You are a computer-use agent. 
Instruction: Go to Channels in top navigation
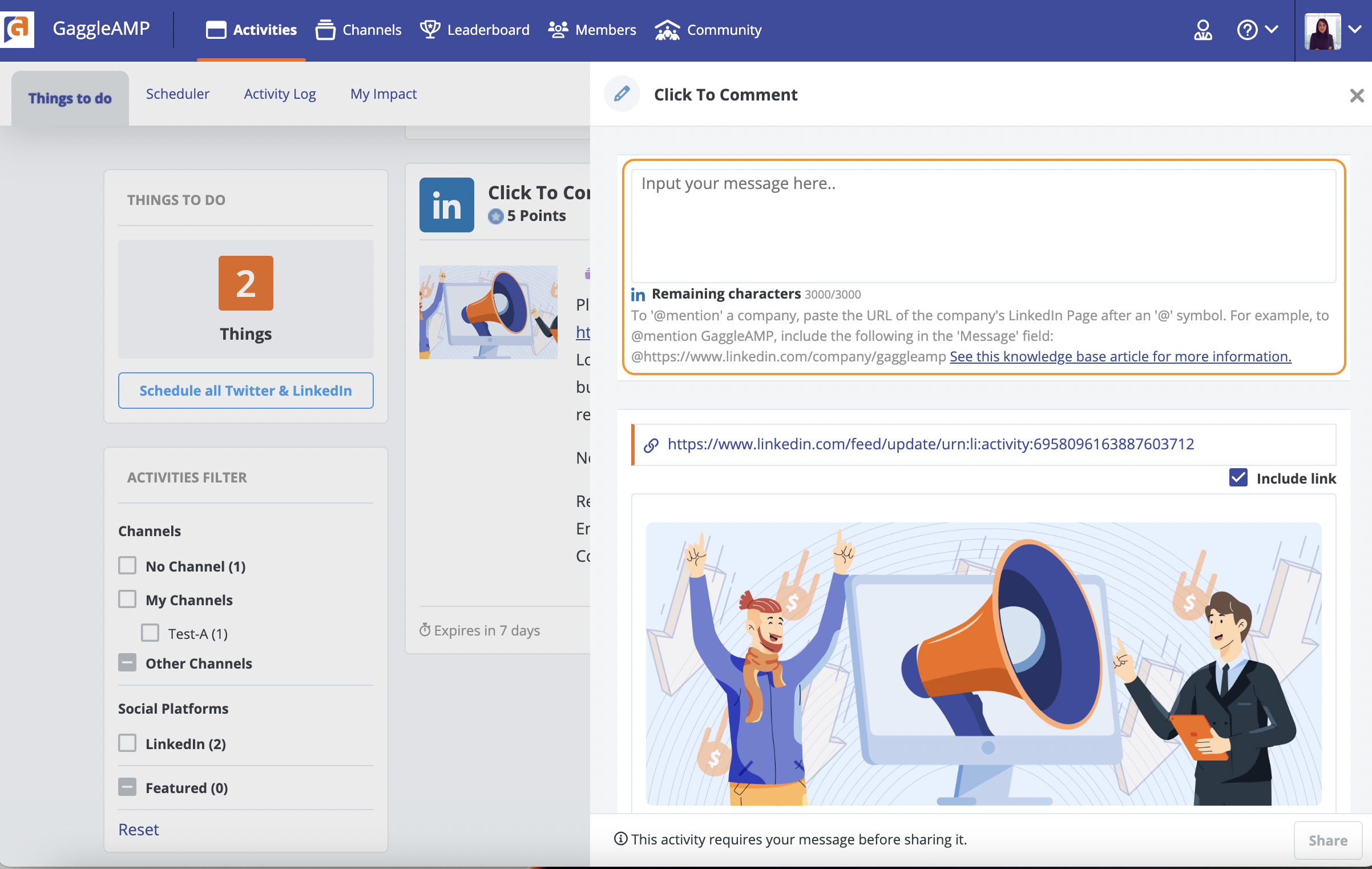pos(358,30)
